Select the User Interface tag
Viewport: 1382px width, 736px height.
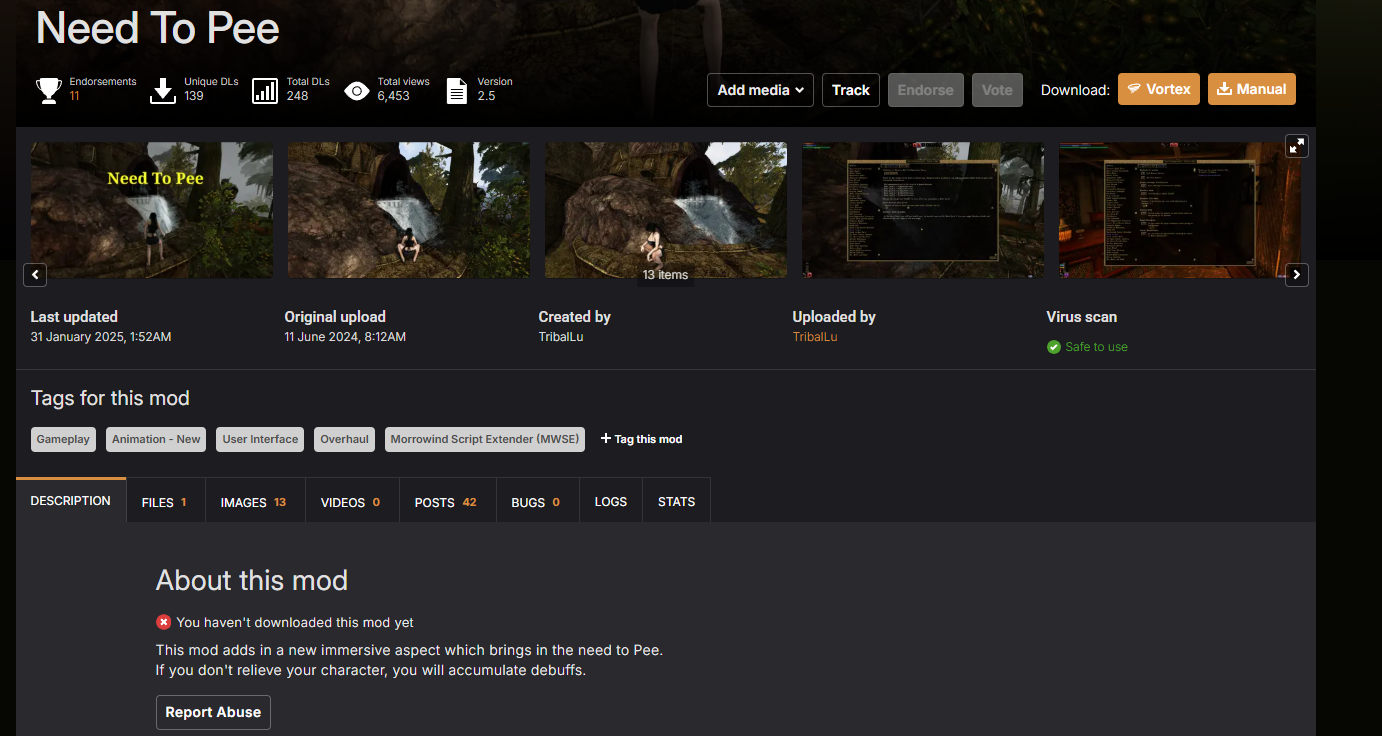click(x=260, y=439)
